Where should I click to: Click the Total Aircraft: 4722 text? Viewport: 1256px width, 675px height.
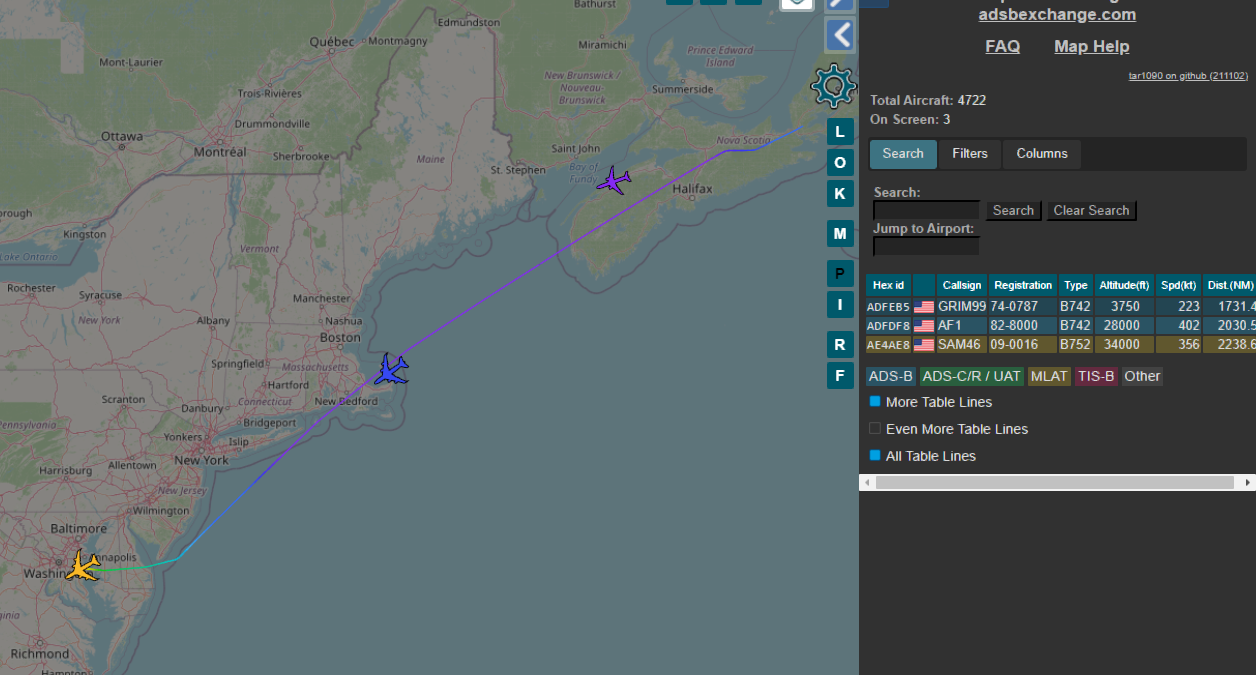tap(929, 101)
